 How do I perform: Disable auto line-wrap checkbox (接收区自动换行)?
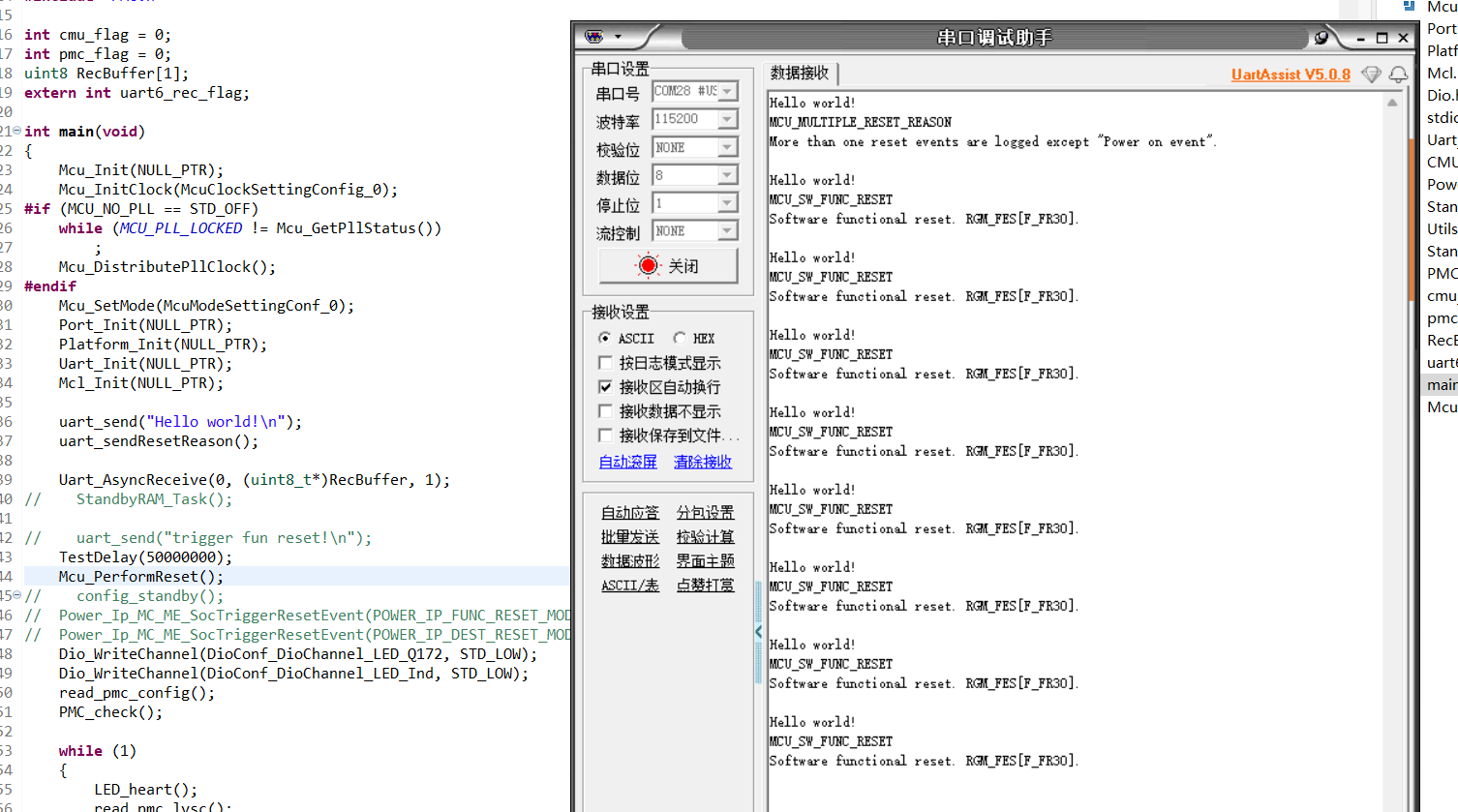click(x=606, y=387)
